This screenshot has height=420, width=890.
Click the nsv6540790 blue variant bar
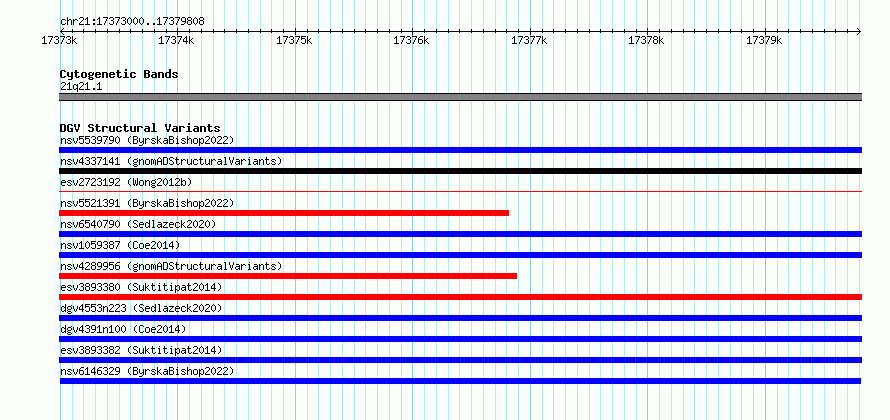tap(460, 234)
